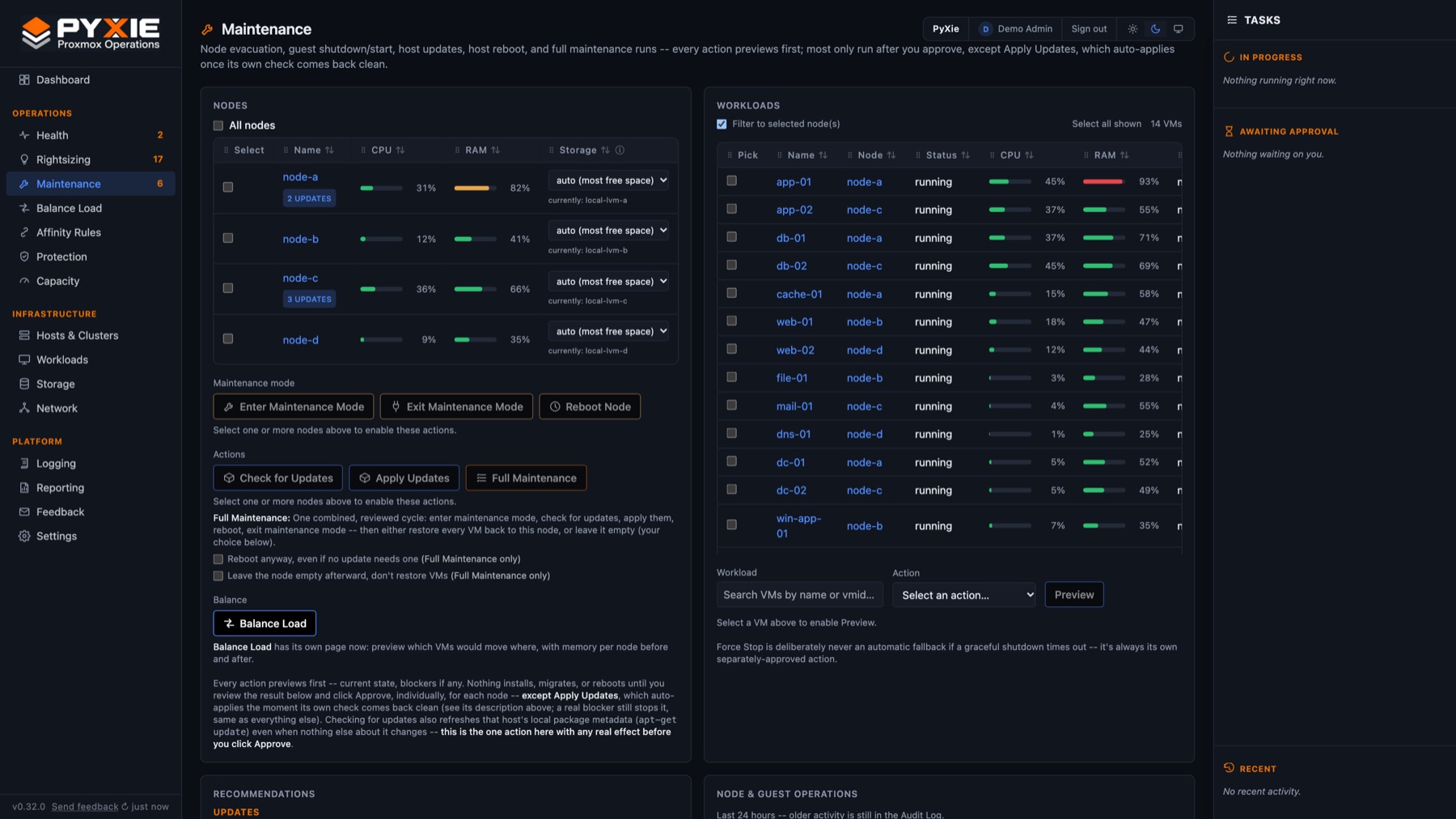Open storage dropdown for node-b

click(x=609, y=231)
